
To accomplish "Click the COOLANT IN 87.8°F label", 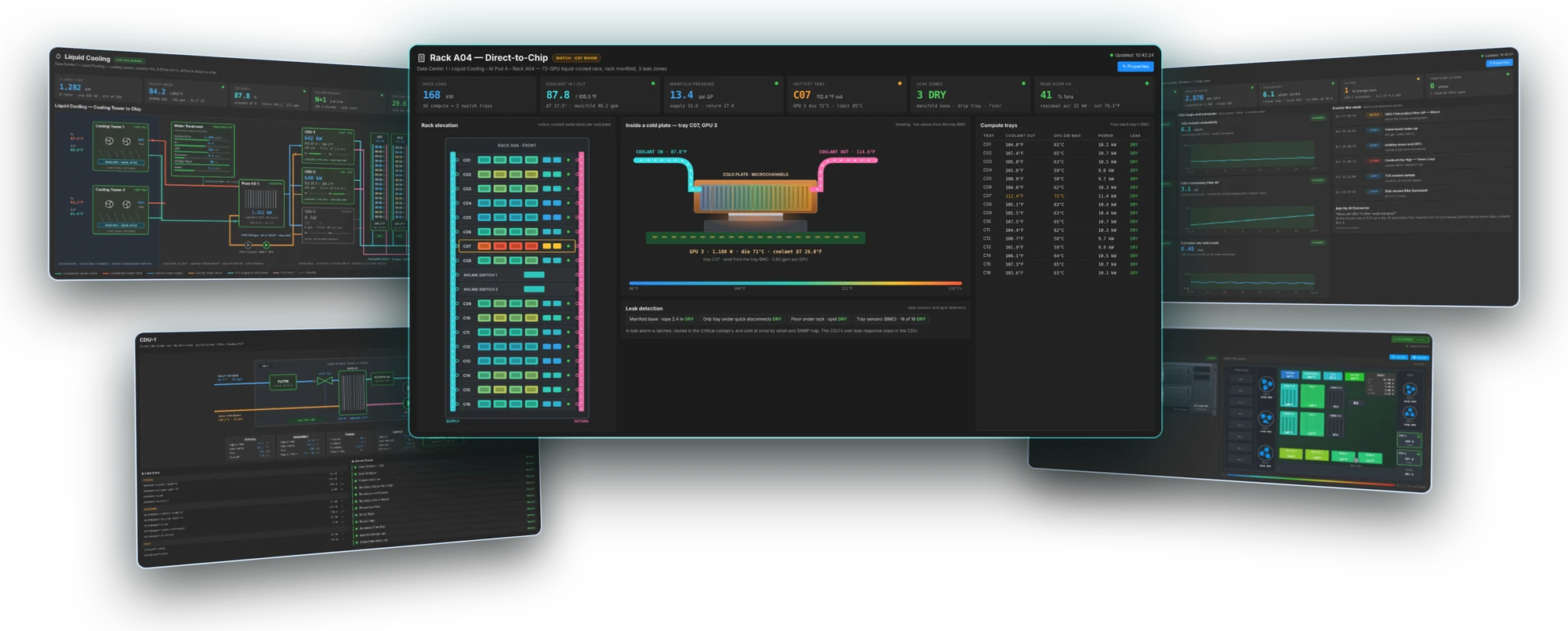I will [661, 152].
